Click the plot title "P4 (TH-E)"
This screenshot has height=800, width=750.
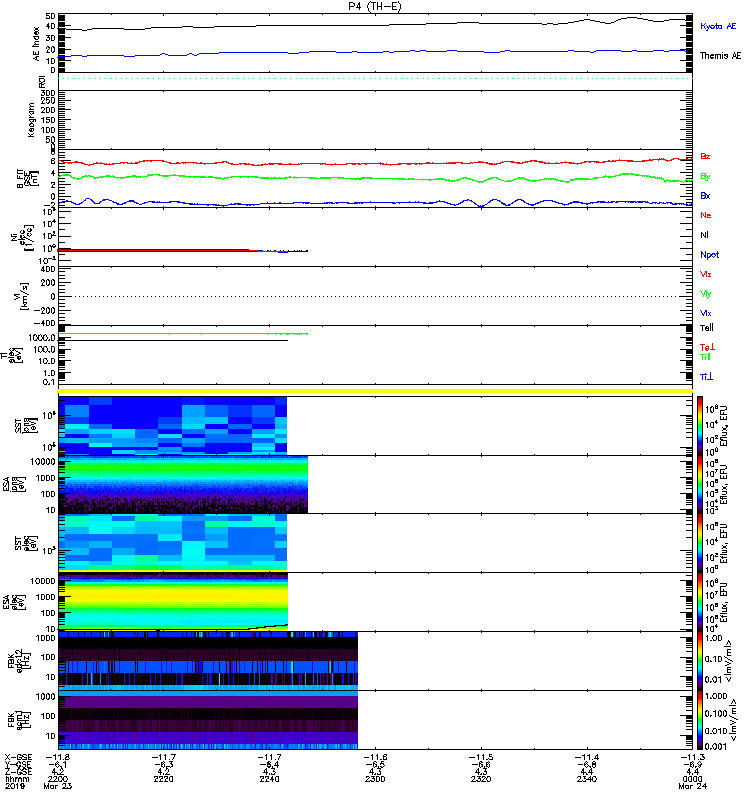[374, 7]
